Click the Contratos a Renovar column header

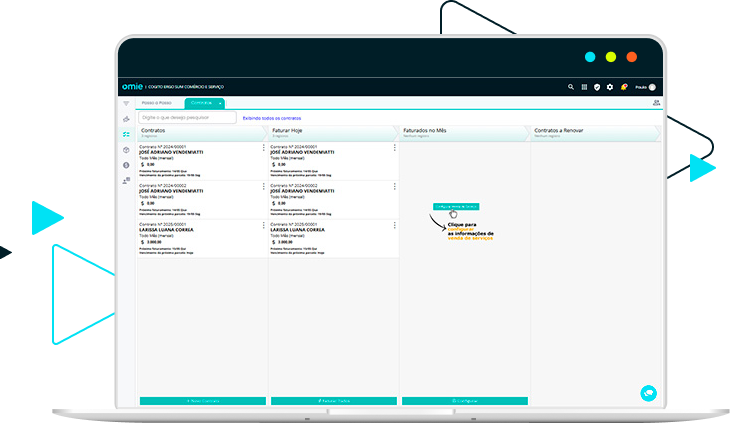(x=595, y=133)
